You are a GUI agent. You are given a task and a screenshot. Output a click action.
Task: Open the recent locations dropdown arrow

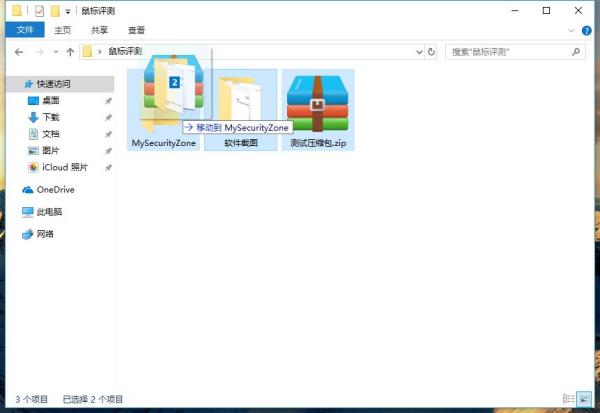tap(56, 52)
